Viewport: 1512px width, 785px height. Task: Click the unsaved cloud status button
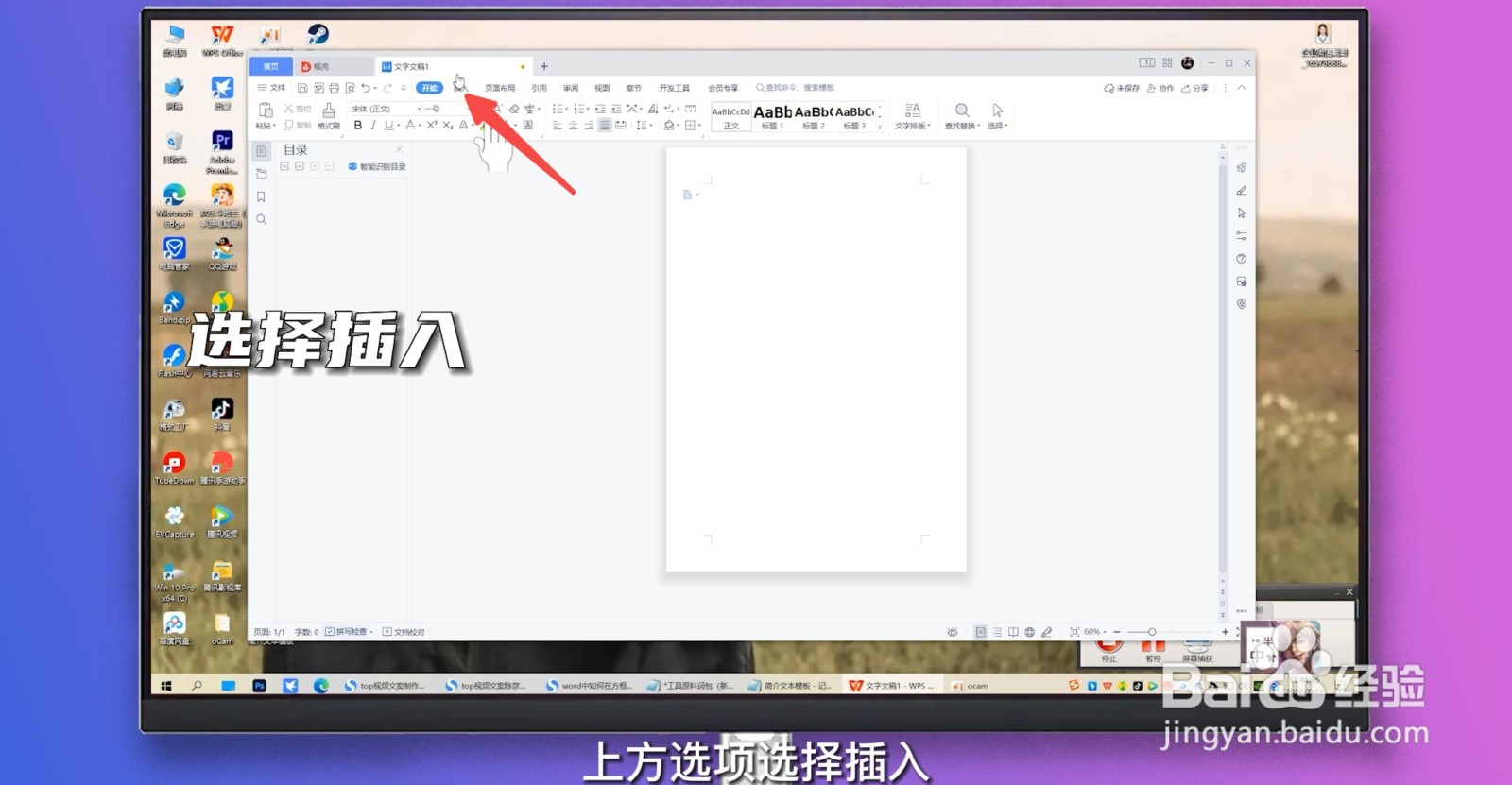coord(1122,88)
